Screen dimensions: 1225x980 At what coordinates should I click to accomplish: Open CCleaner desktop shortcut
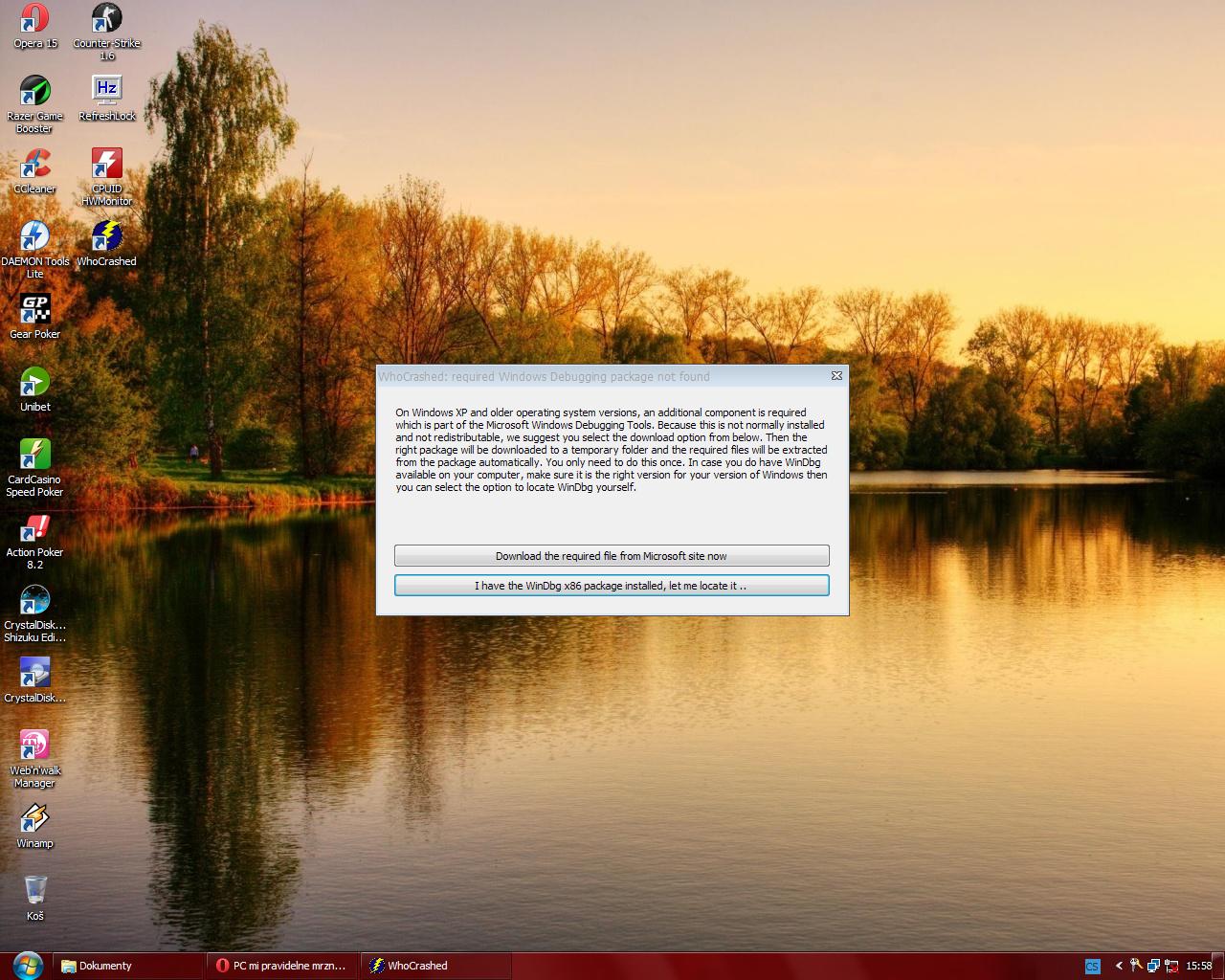34,165
